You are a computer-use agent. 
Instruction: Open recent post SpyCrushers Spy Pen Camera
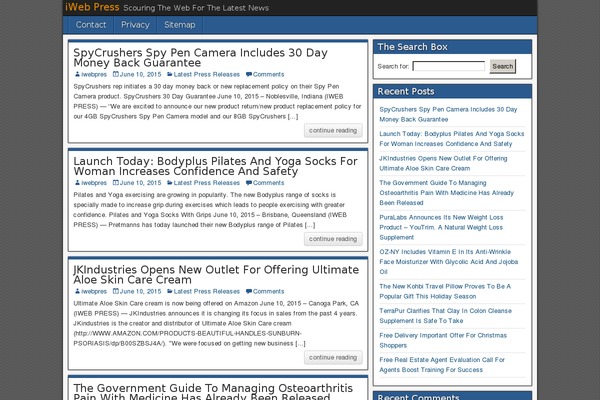[448, 114]
